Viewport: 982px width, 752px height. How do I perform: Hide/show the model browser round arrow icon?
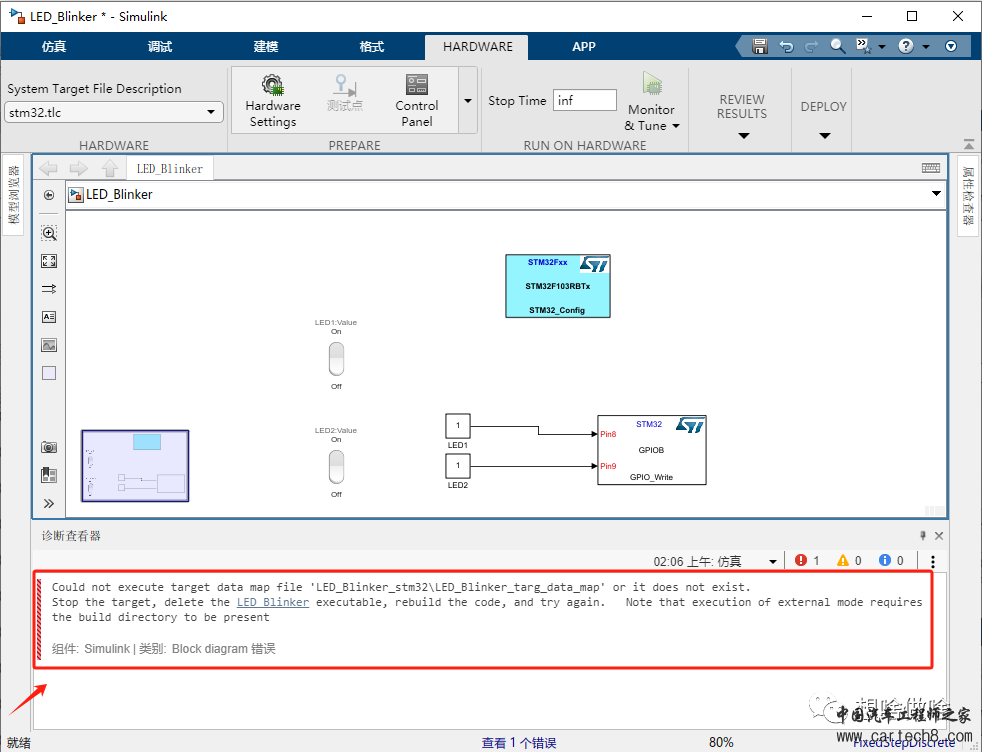(49, 195)
